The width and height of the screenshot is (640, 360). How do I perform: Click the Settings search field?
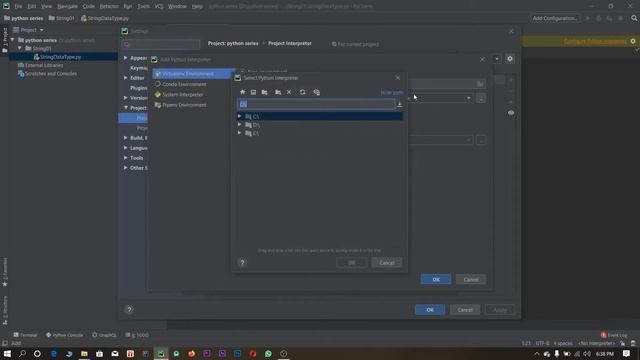point(161,44)
